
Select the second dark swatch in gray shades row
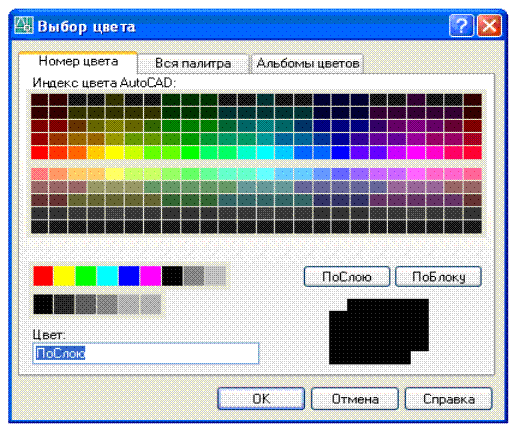64,304
